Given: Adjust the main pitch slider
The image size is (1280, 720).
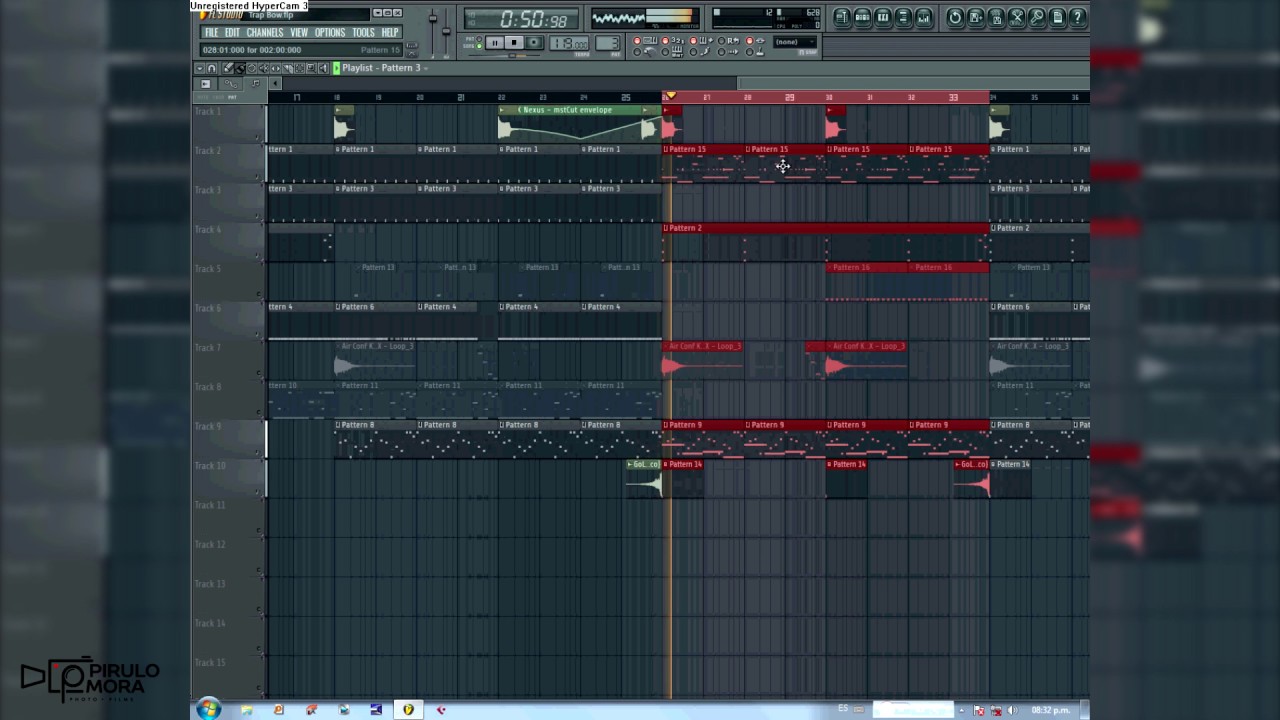Looking at the screenshot, I should point(446,33).
